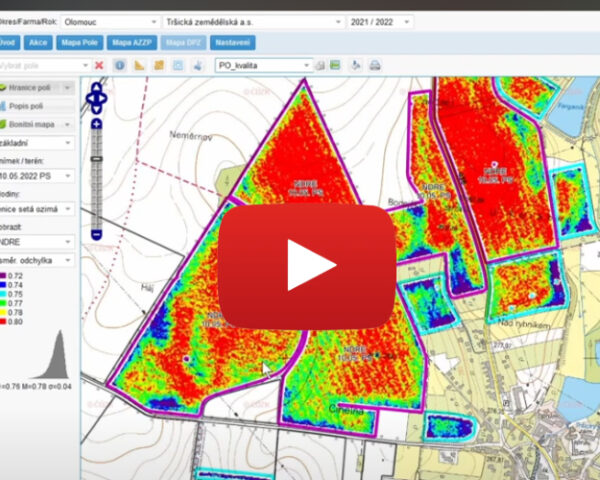This screenshot has height=480, width=600.
Task: Expand arrow next to Hranice polí
Action: pyautogui.click(x=67, y=88)
